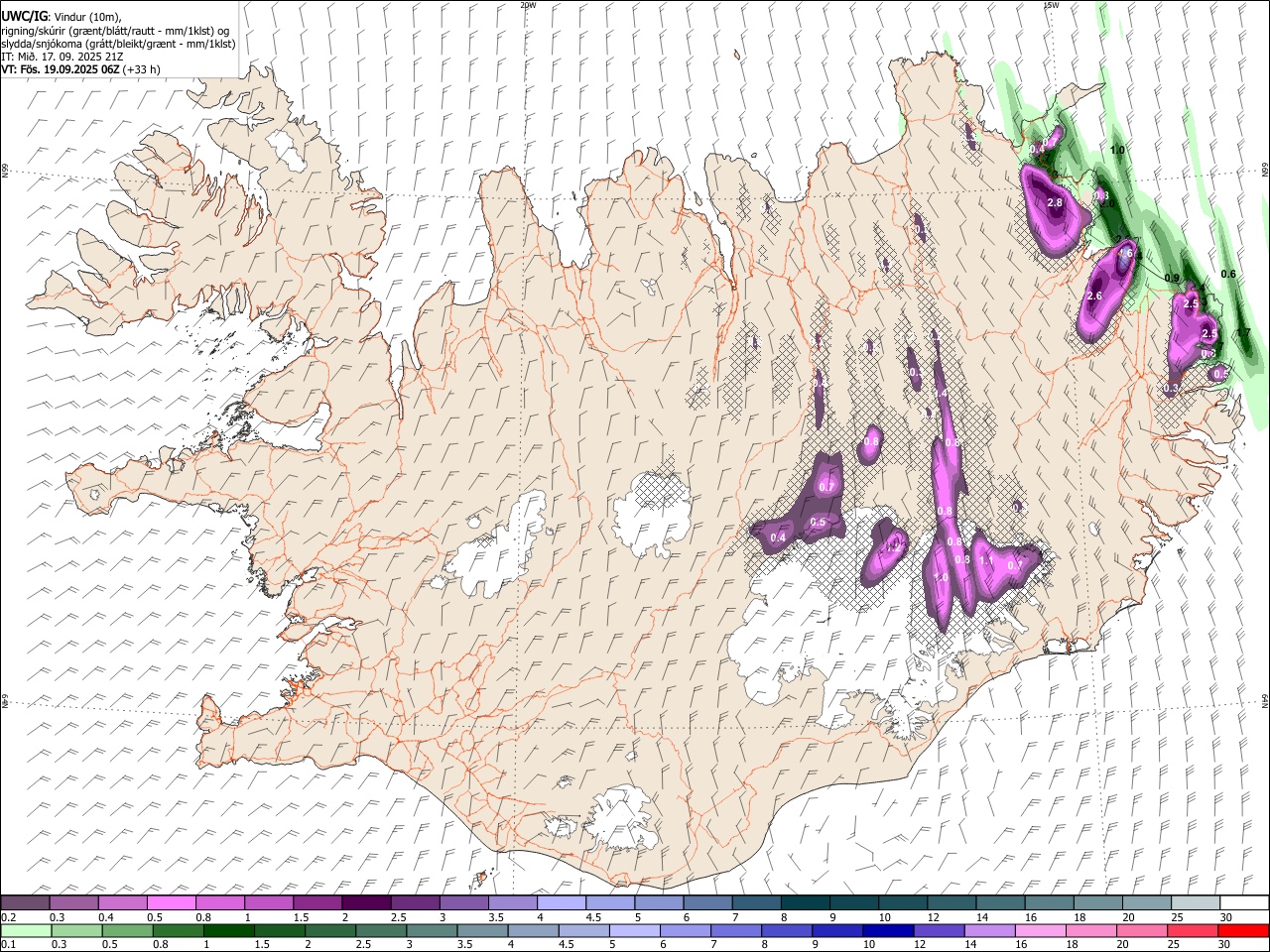The image size is (1270, 952).
Task: Click the 10 label on the green legend scale
Action: click(x=868, y=945)
